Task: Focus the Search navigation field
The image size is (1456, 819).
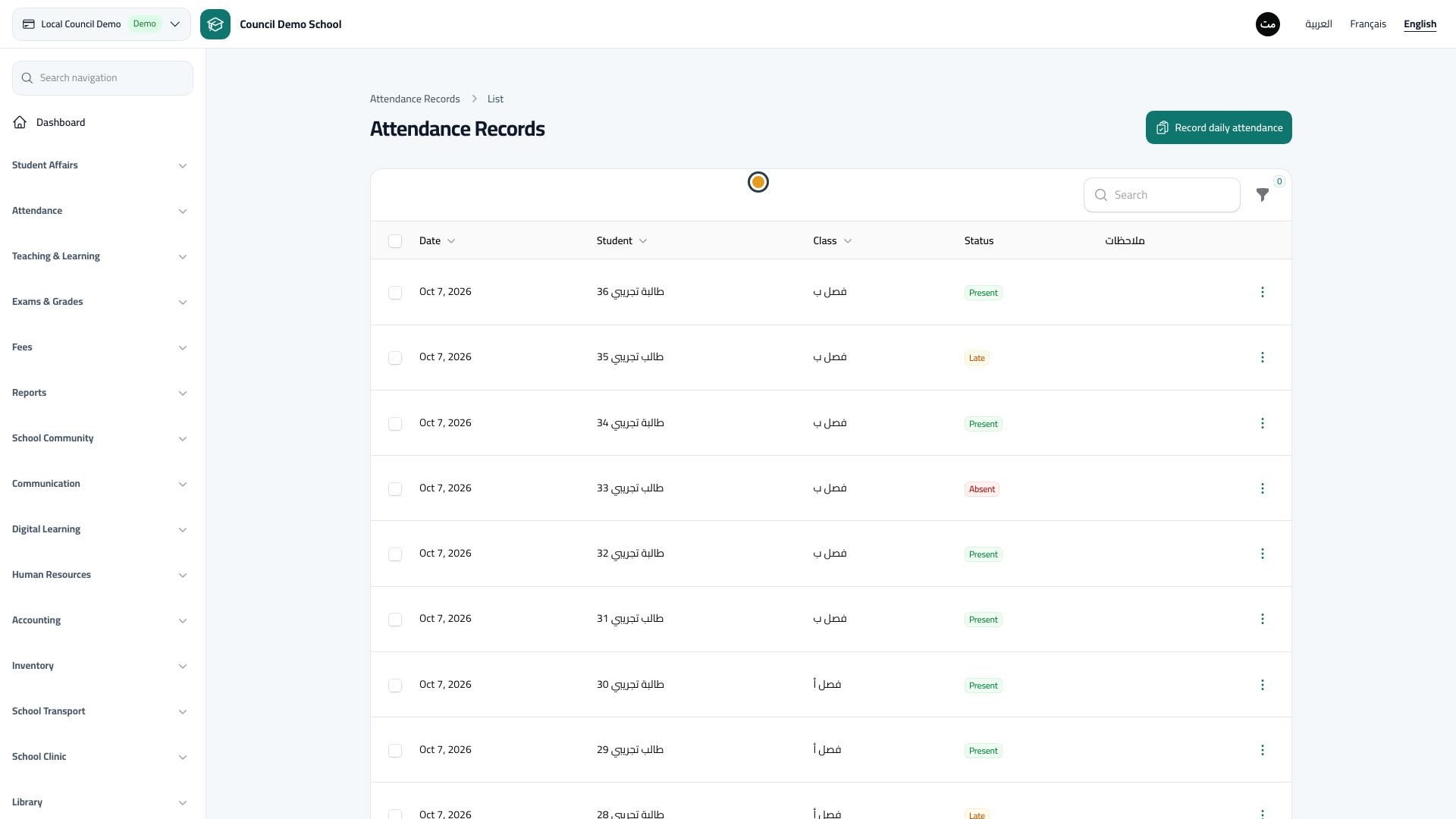Action: pos(102,78)
